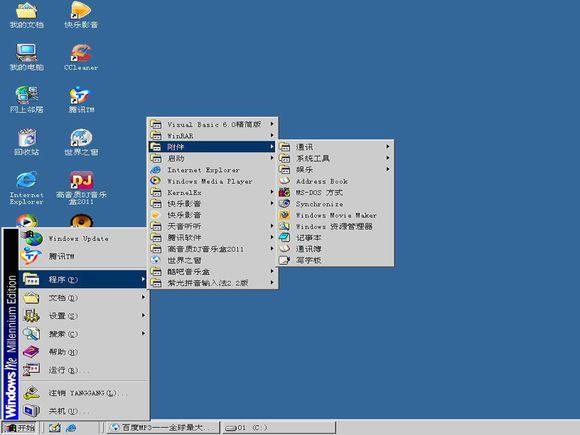This screenshot has width=580, height=435.
Task: Launch 快乐影音 program entry with orange icon
Action: coord(212,215)
